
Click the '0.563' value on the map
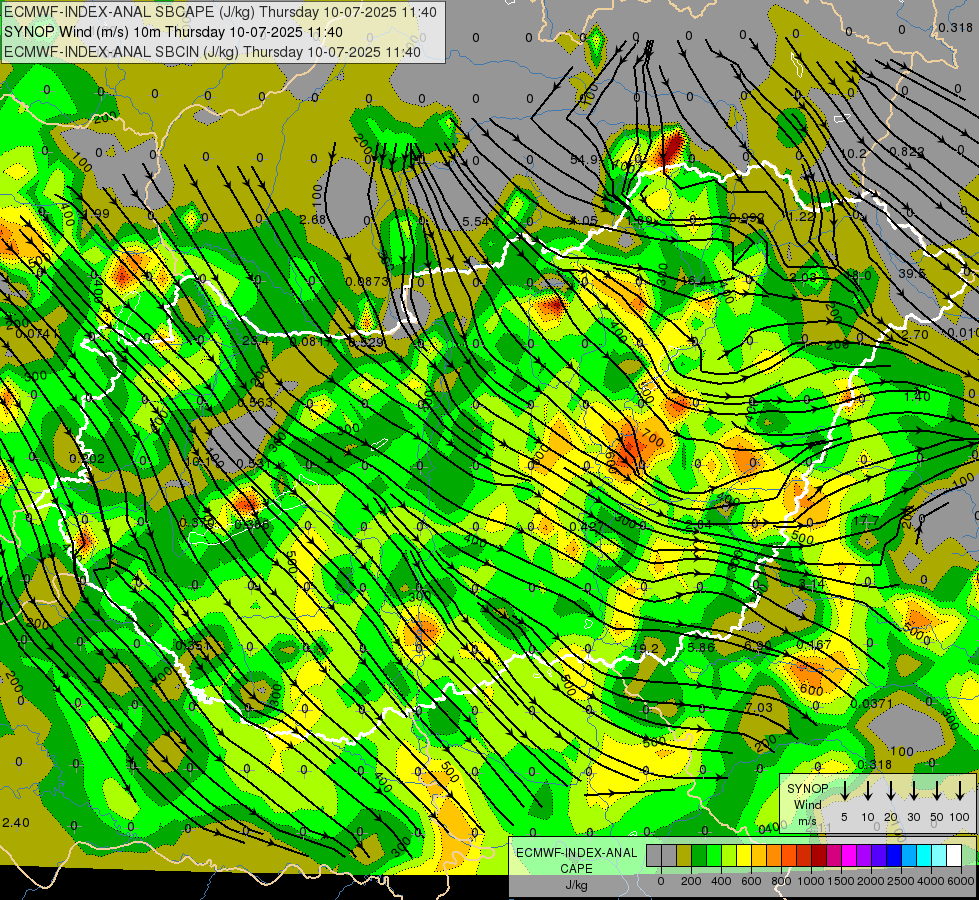pos(255,403)
